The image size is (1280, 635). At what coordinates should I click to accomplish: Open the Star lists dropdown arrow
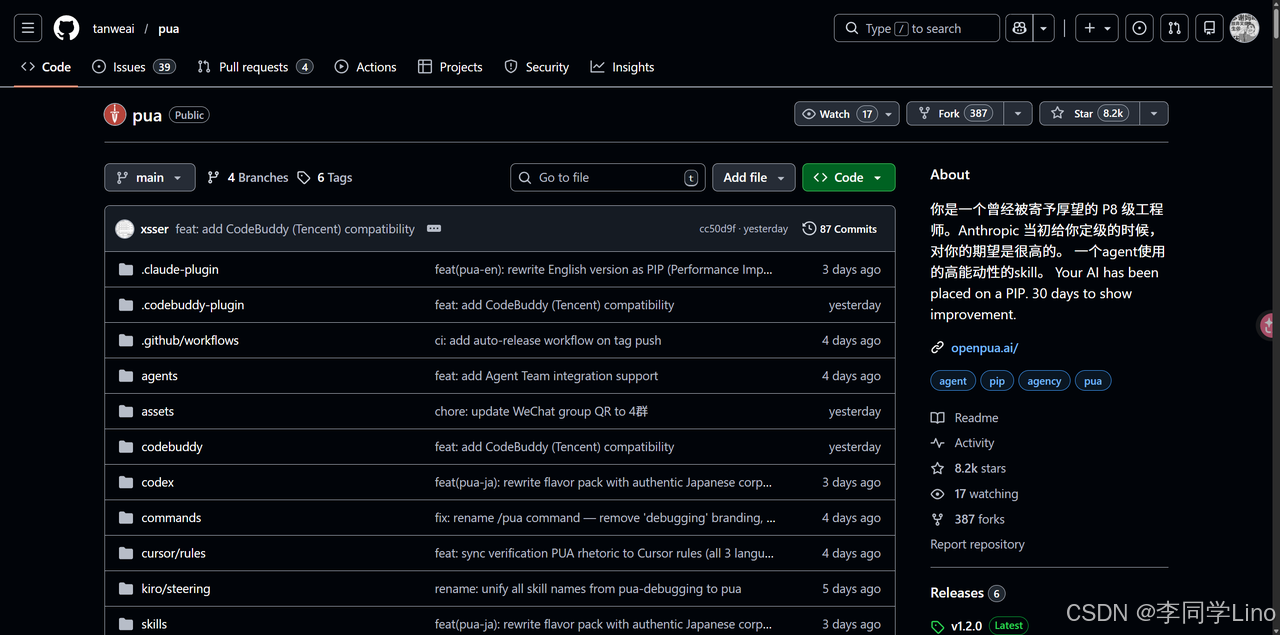1153,114
